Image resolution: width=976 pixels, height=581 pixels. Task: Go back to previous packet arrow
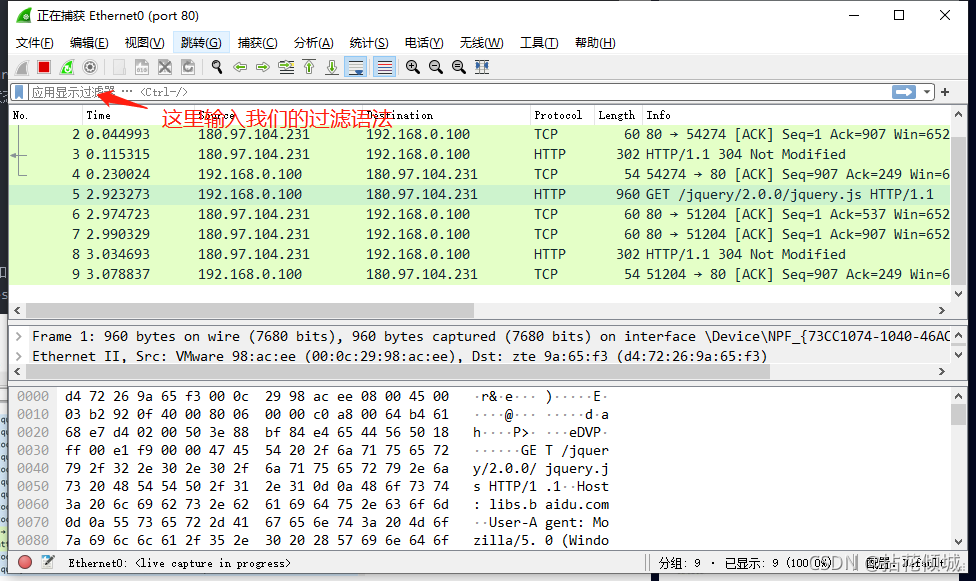click(x=240, y=67)
